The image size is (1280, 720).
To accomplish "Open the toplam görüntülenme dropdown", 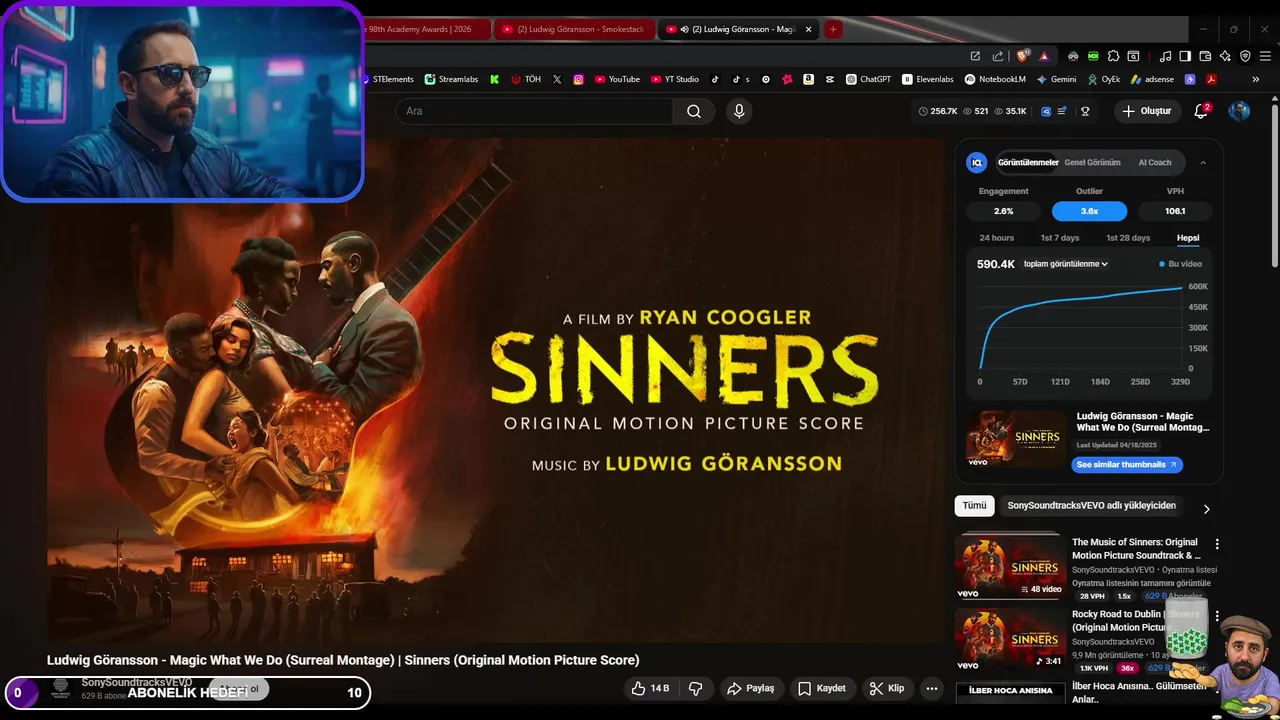I will [x=1065, y=264].
